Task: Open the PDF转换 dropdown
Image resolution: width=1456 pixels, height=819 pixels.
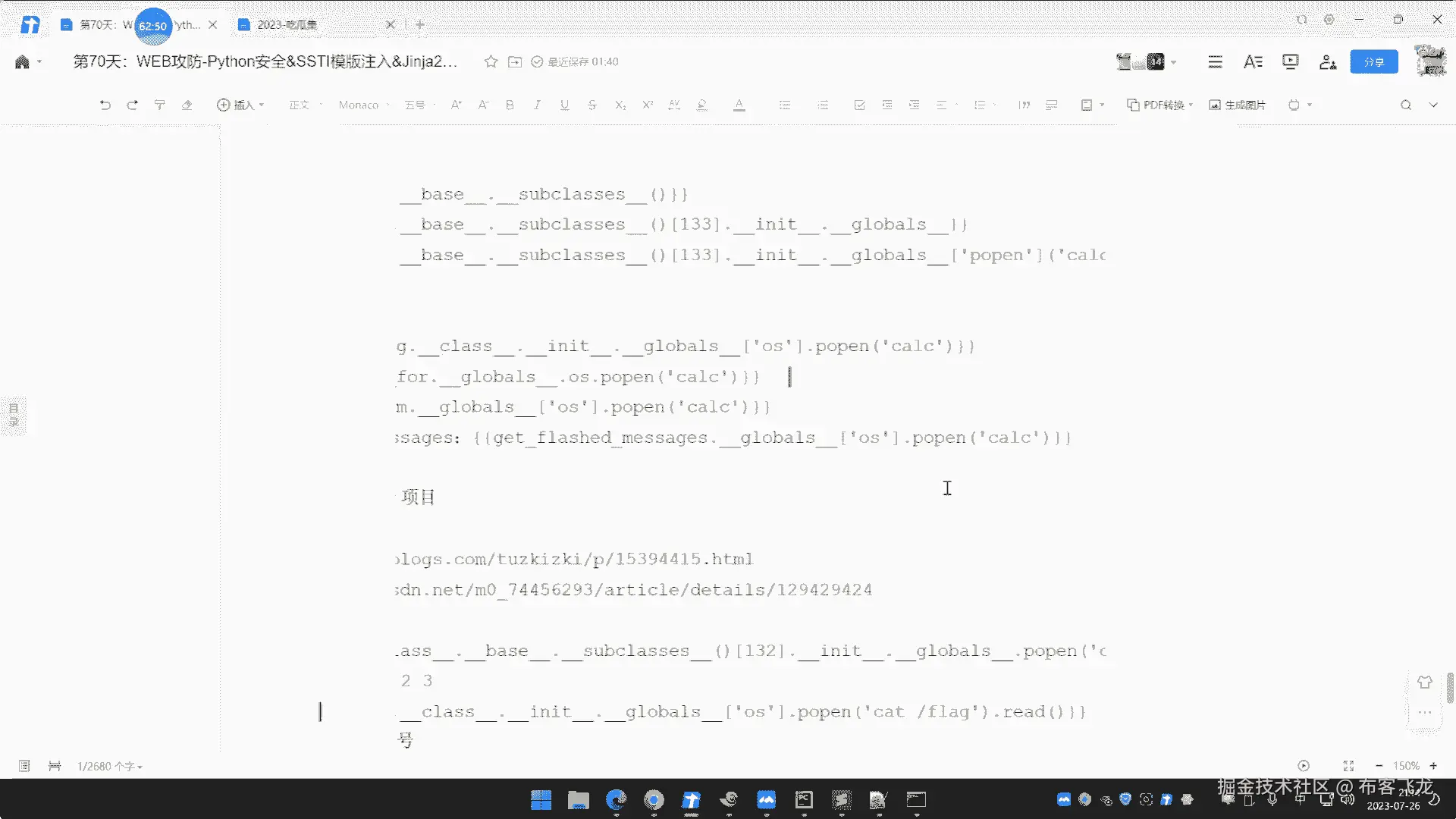Action: point(1159,105)
